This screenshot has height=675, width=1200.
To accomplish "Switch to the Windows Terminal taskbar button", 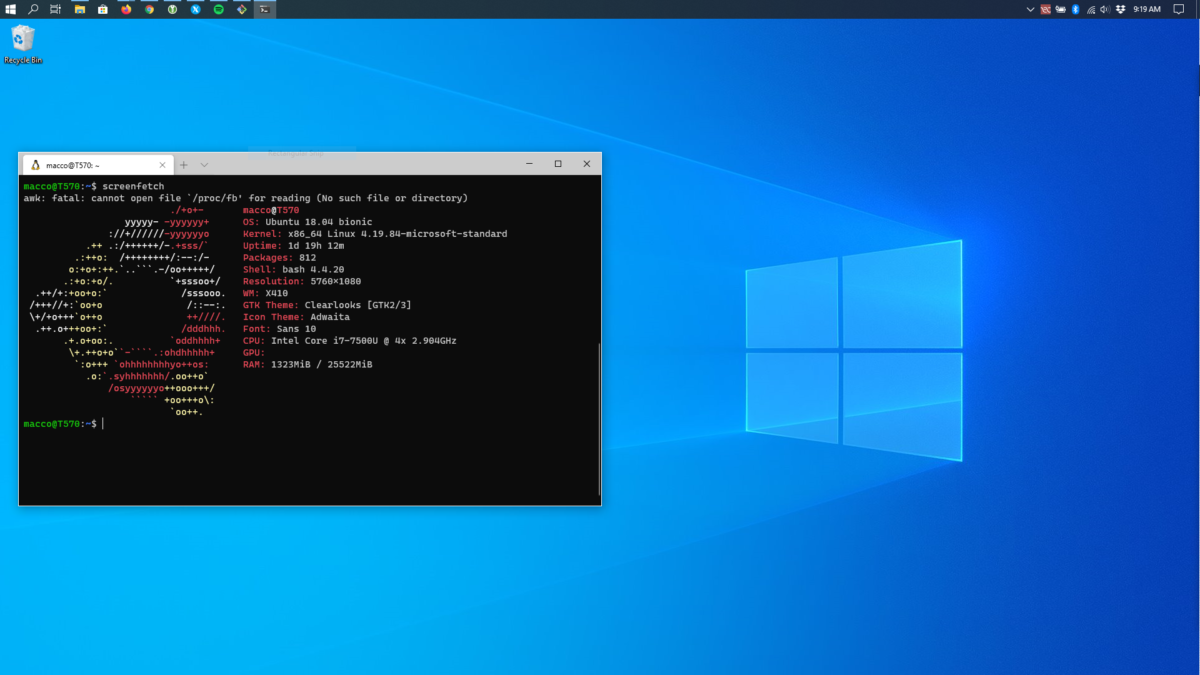I will pos(264,9).
